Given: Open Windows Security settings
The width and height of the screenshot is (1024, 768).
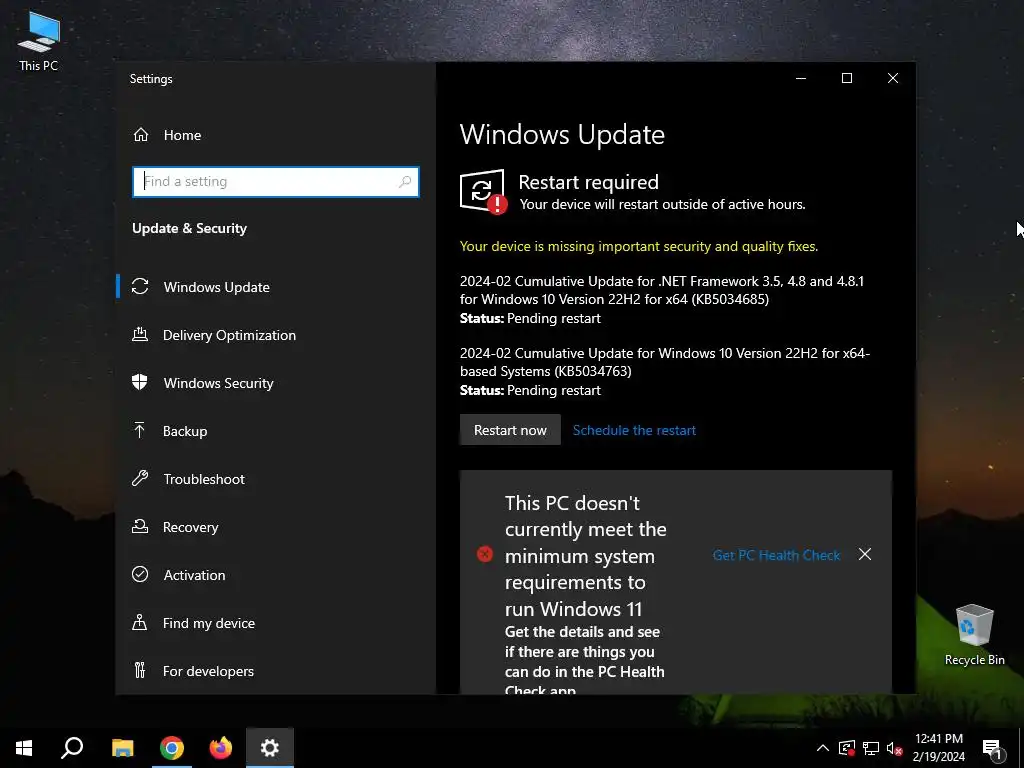Looking at the screenshot, I should pos(275,383).
